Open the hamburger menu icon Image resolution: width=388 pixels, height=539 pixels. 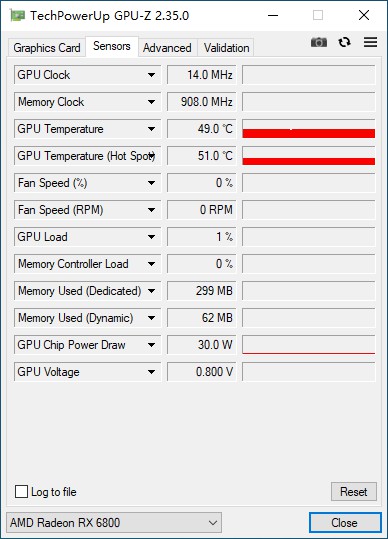click(x=370, y=42)
